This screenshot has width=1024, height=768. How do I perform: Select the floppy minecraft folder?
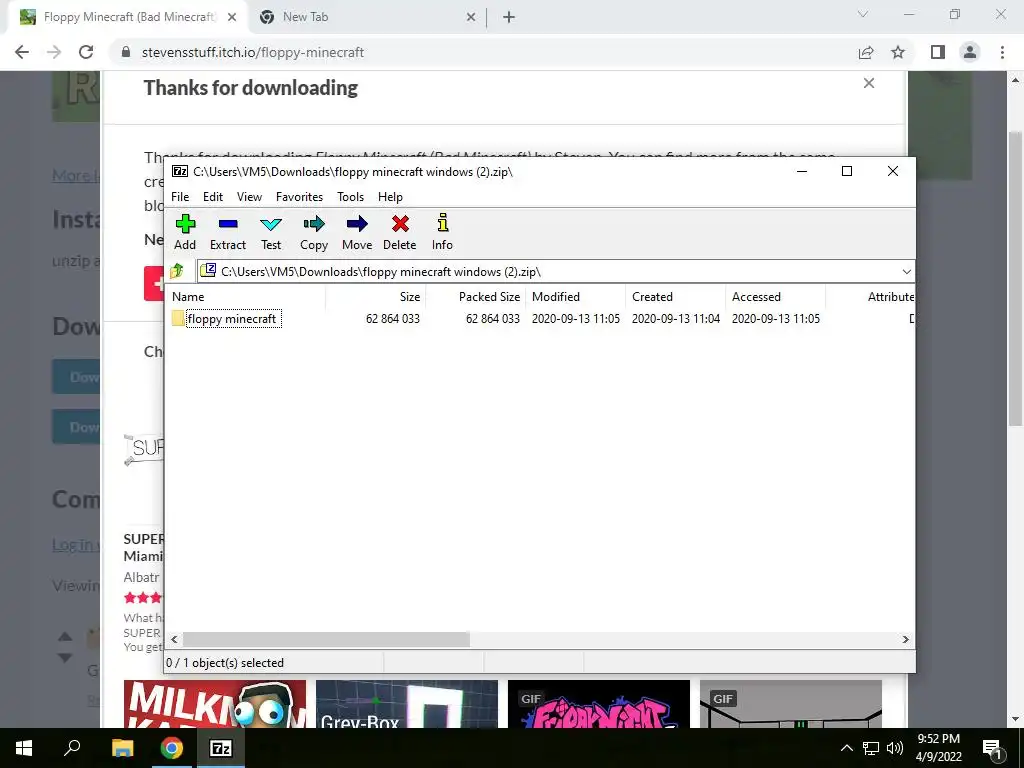(x=226, y=319)
